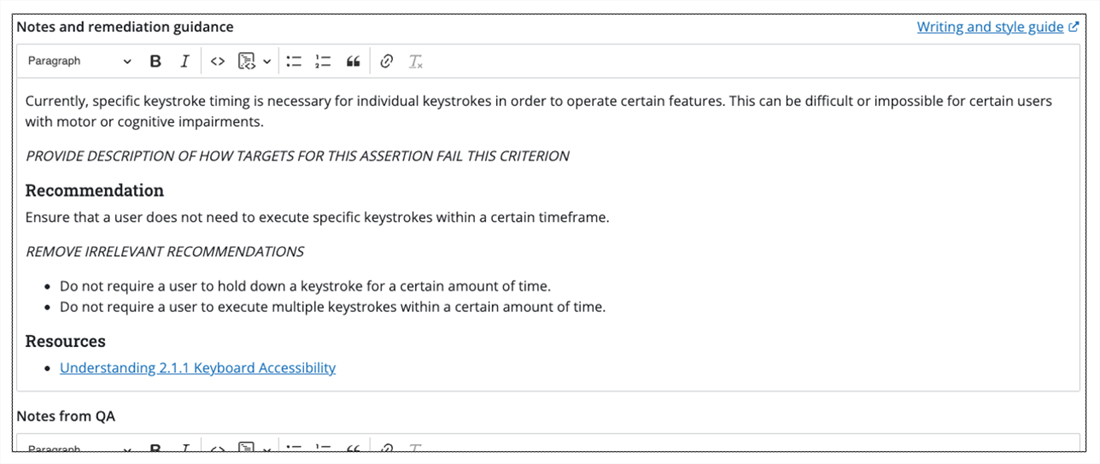The height and width of the screenshot is (464, 1100).
Task: Click the Recommendation heading in the editor
Action: (94, 191)
